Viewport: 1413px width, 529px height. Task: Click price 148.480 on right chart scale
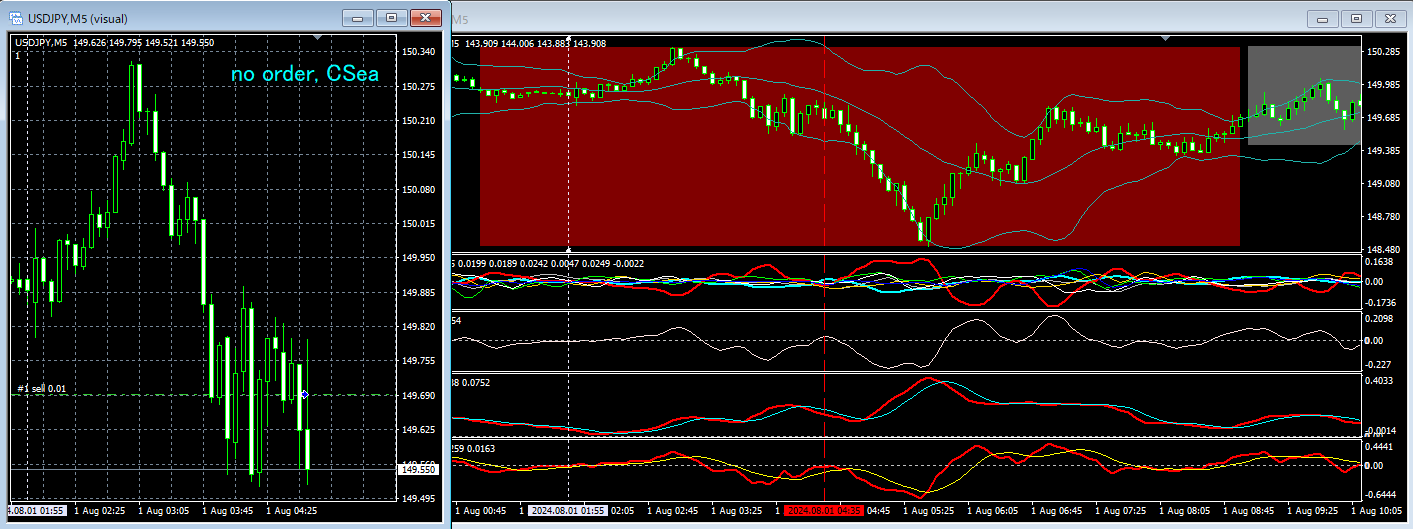coord(1383,249)
